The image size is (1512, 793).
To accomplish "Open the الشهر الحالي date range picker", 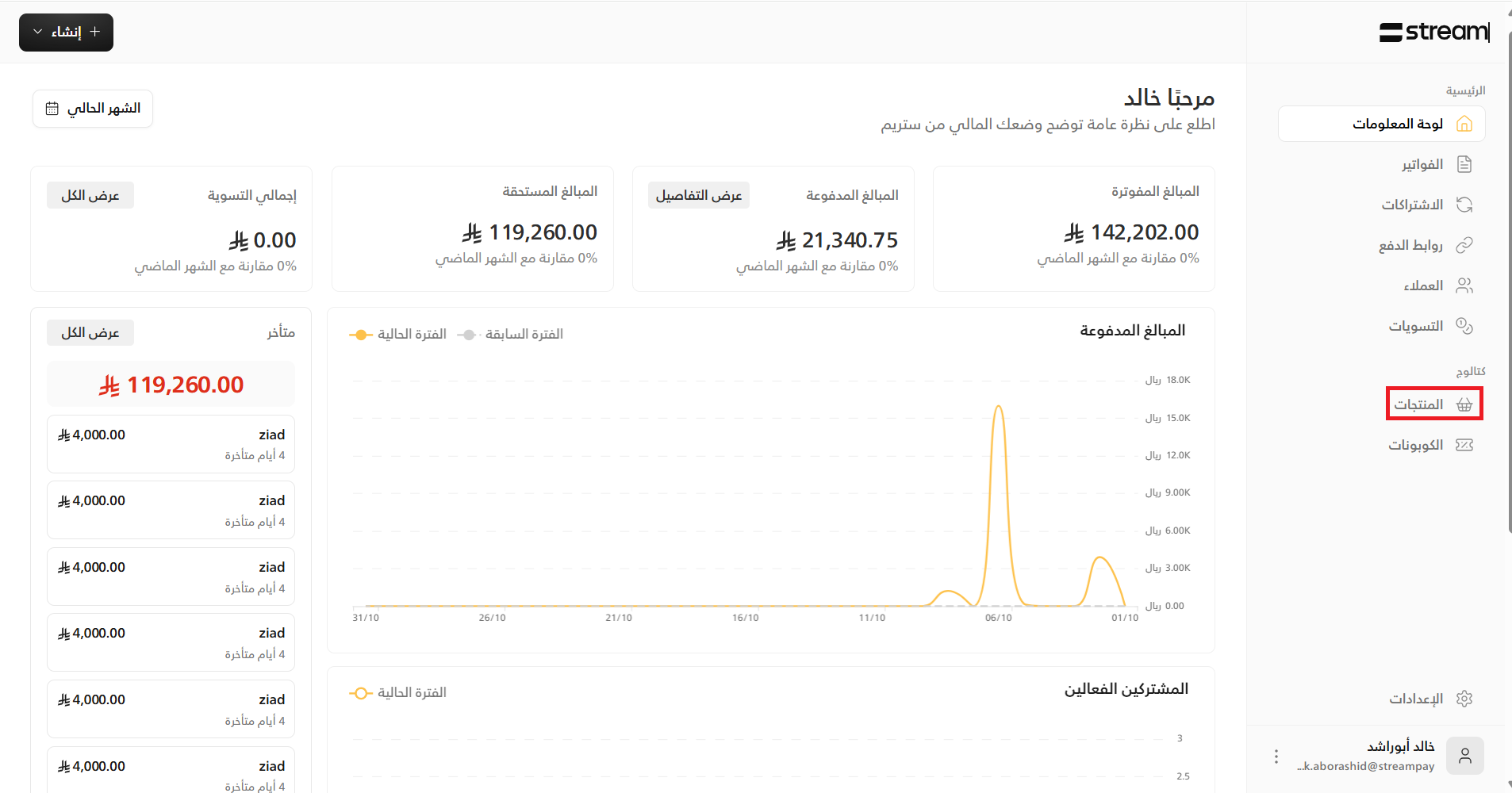I will tap(93, 109).
